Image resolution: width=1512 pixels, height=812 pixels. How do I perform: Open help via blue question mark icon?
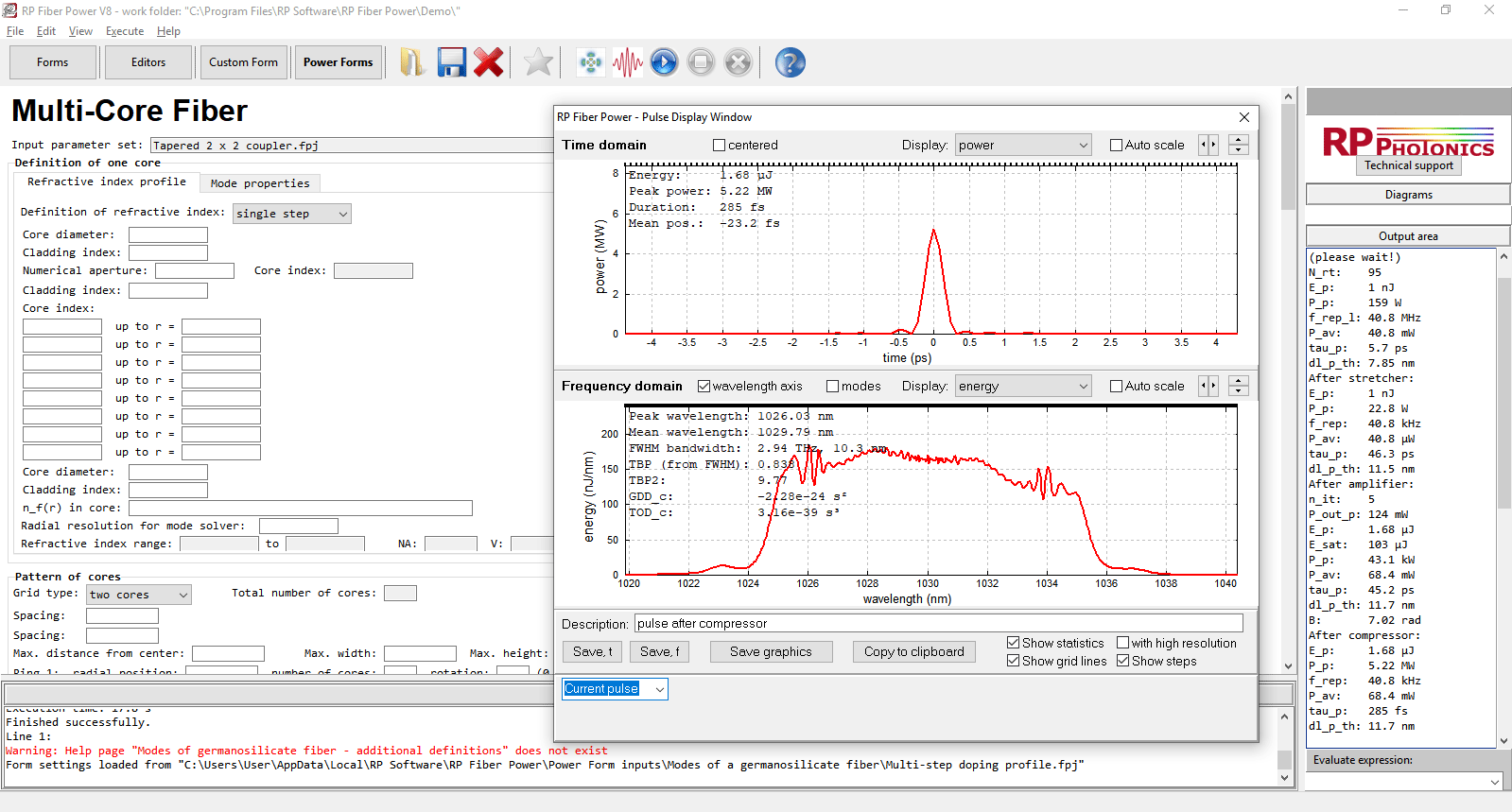tap(790, 62)
